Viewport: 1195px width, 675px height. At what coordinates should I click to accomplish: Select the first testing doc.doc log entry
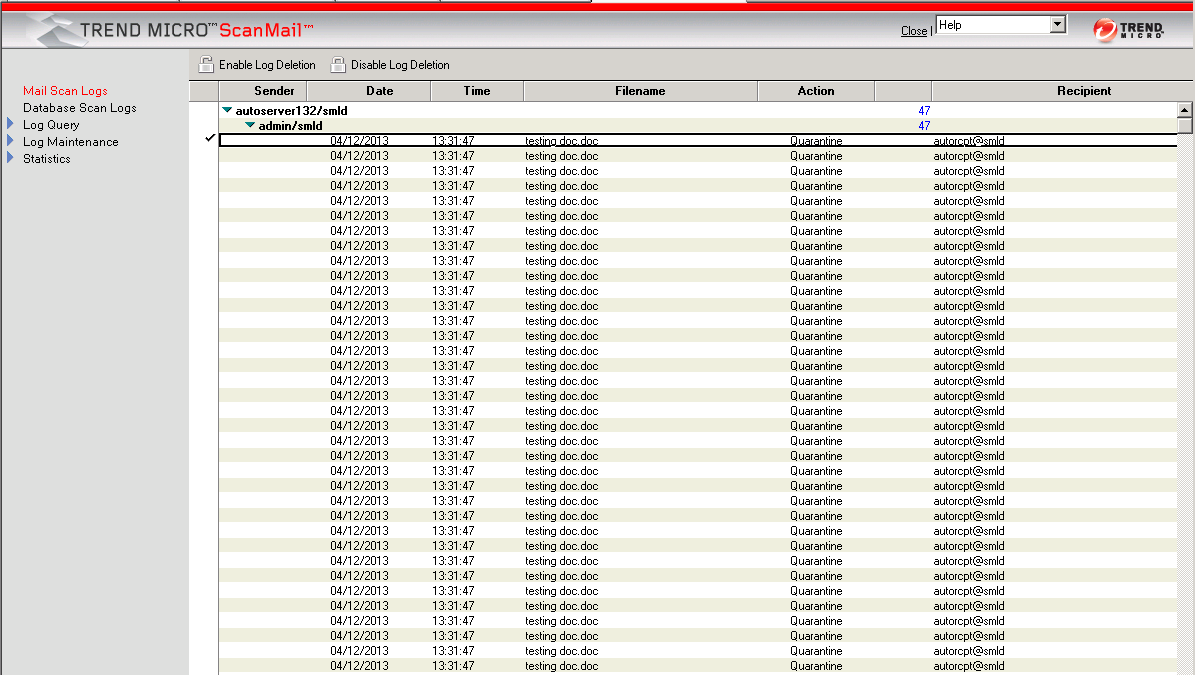click(x=561, y=141)
